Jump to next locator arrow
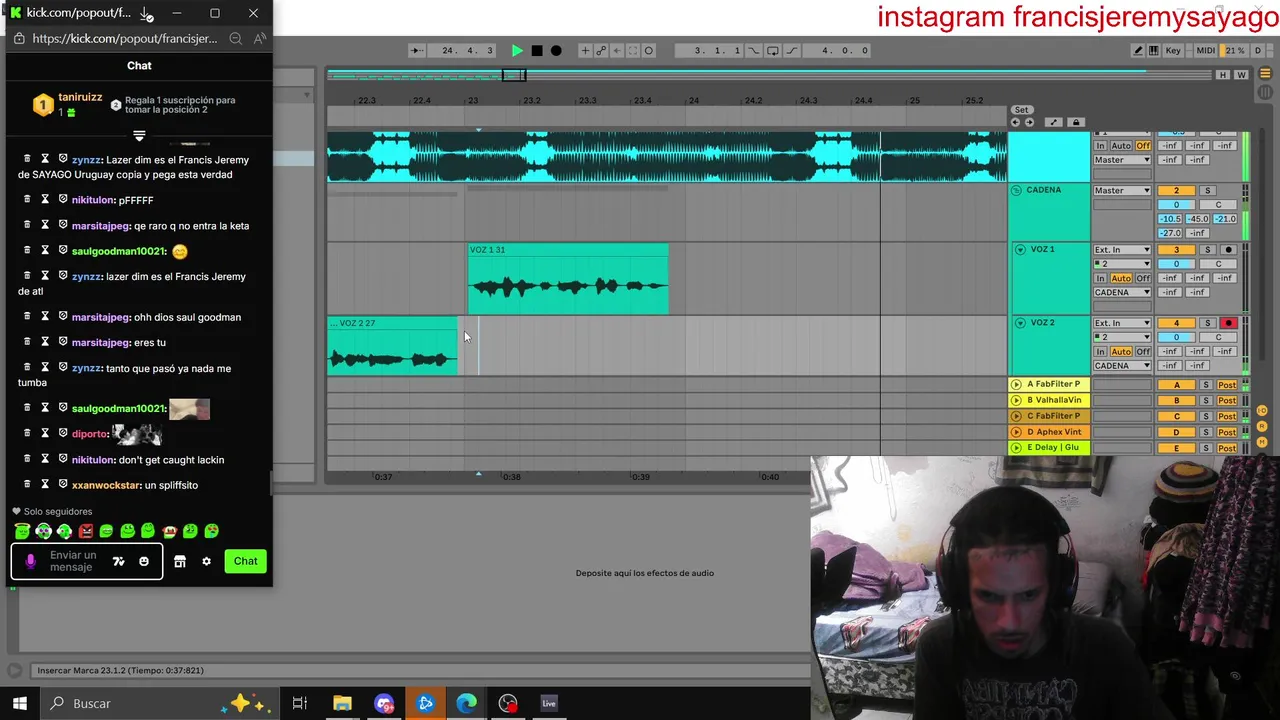 pos(1029,122)
